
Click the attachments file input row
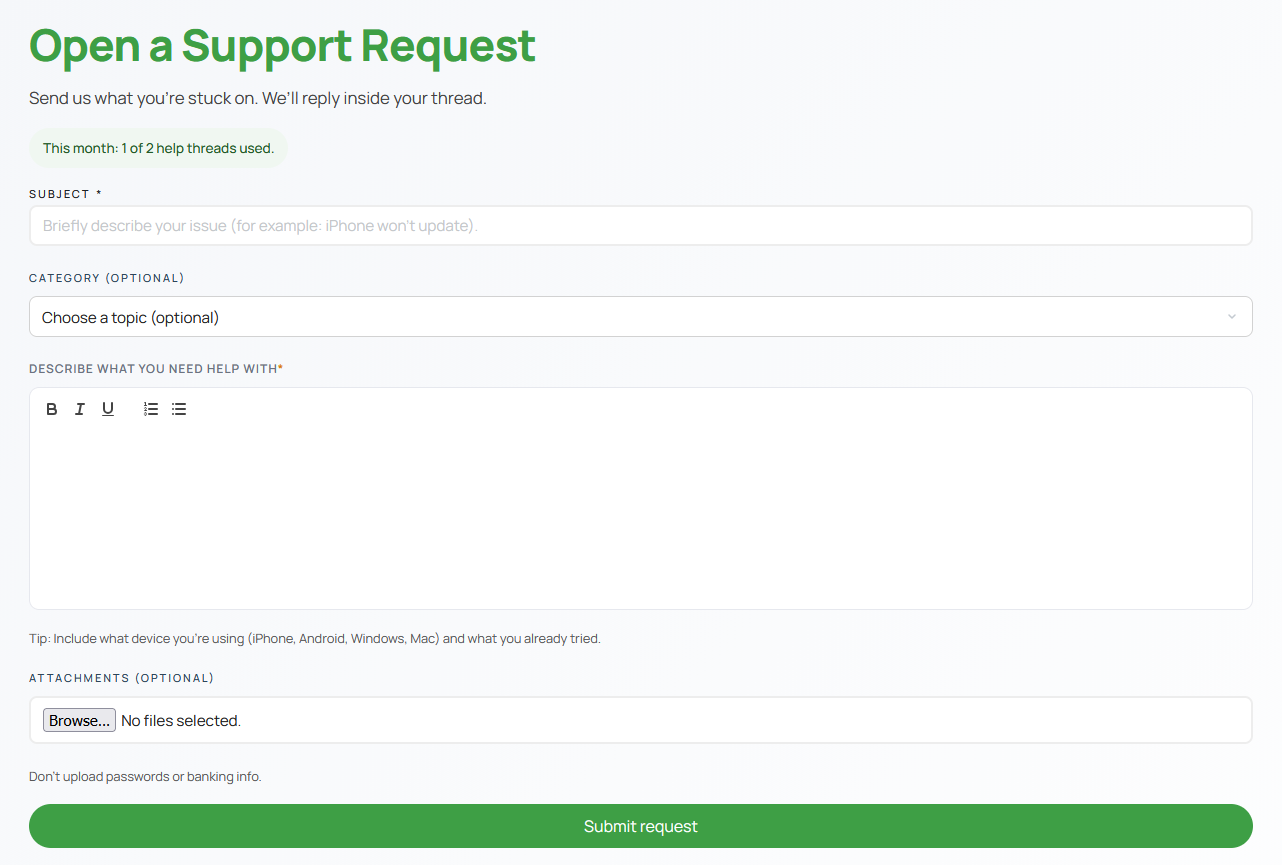pyautogui.click(x=640, y=719)
